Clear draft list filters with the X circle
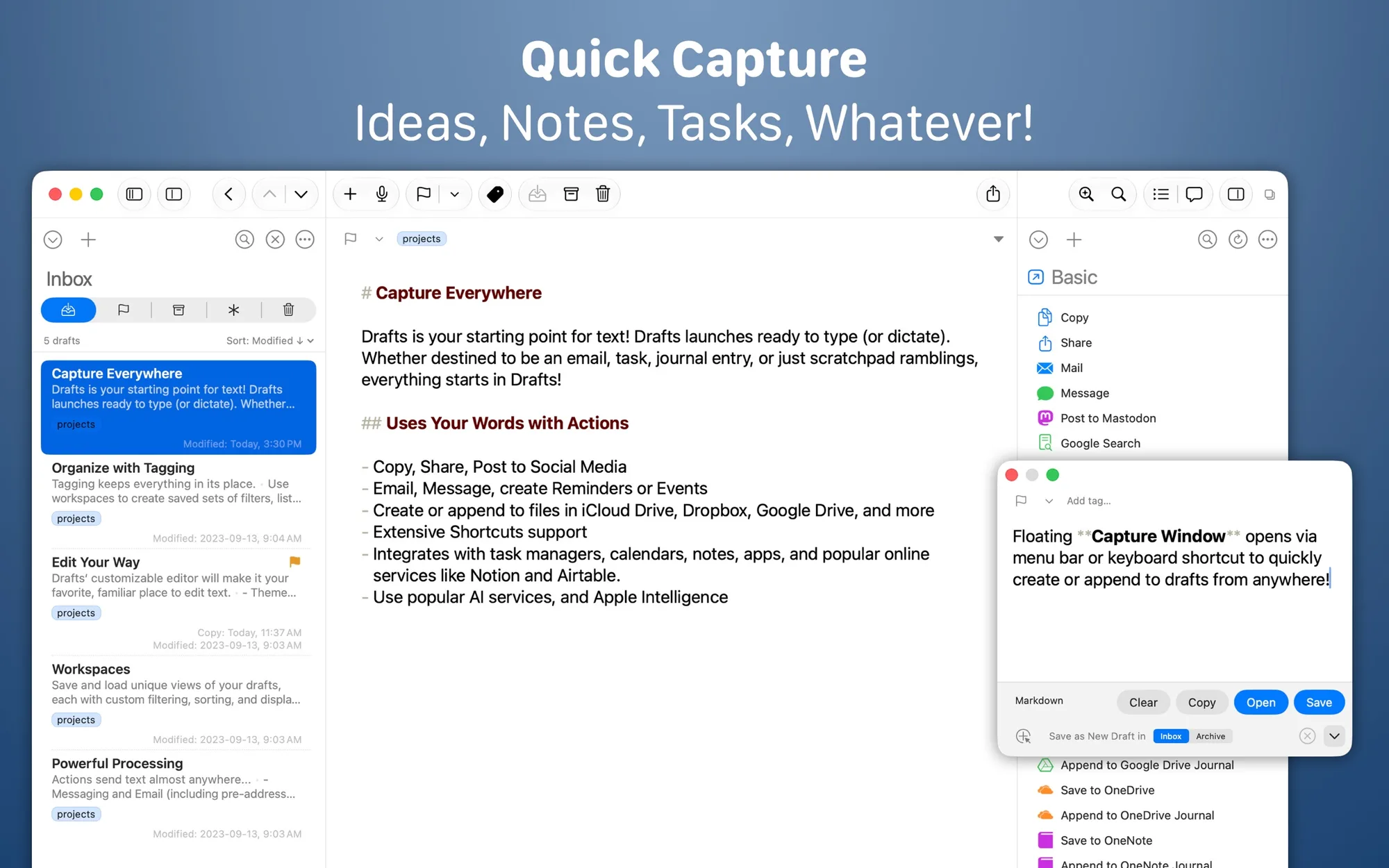Viewport: 1389px width, 868px height. [275, 240]
